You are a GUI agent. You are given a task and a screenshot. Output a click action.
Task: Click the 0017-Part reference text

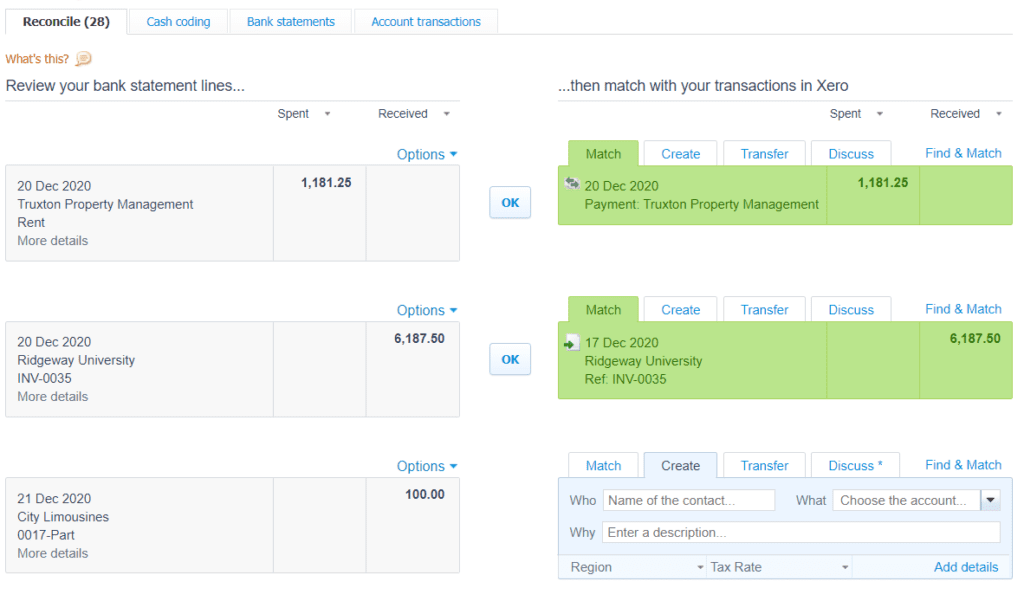tap(46, 535)
